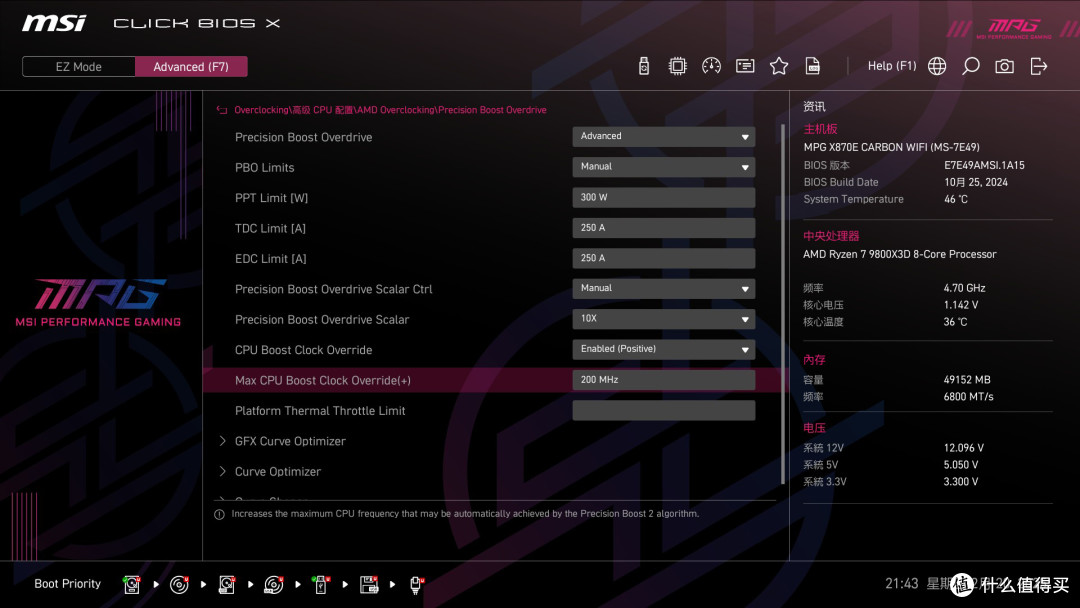Take screenshot with the camera icon
This screenshot has width=1080, height=608.
1004,66
